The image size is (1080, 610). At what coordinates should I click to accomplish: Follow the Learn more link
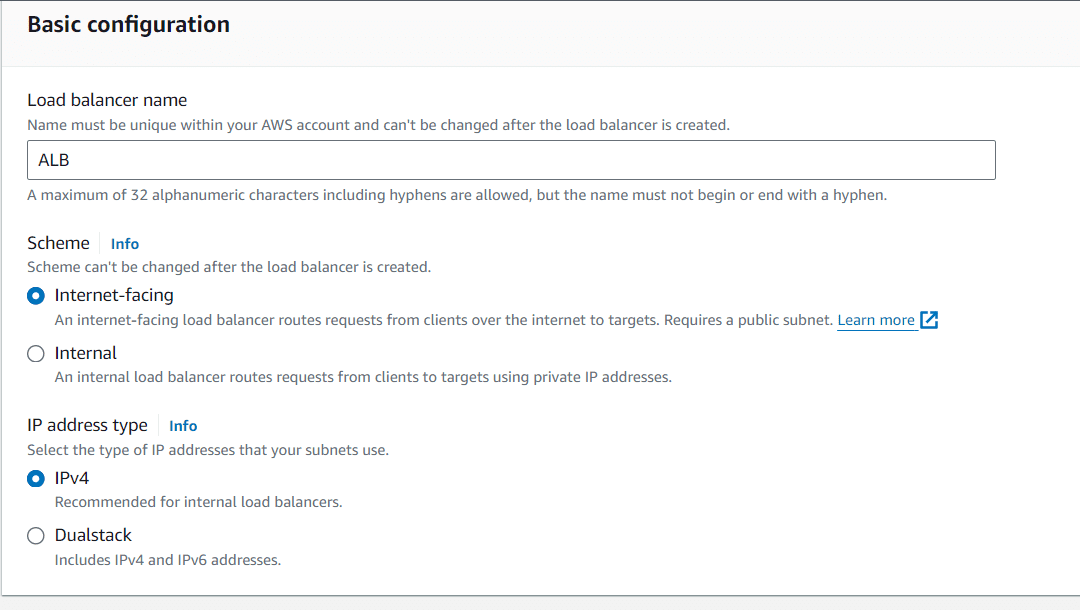[x=876, y=320]
